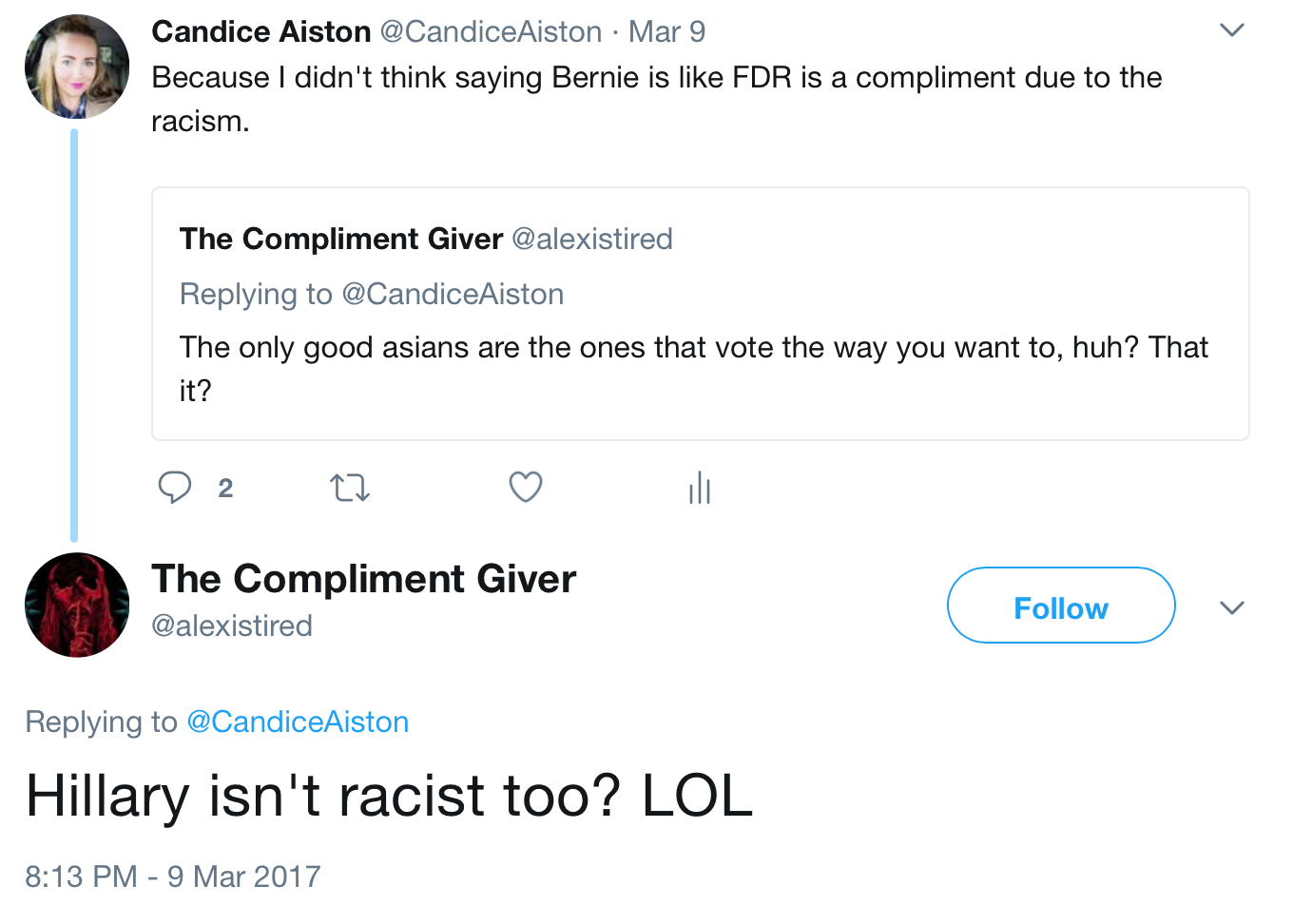Click the @alexistired handle under main name

[232, 626]
